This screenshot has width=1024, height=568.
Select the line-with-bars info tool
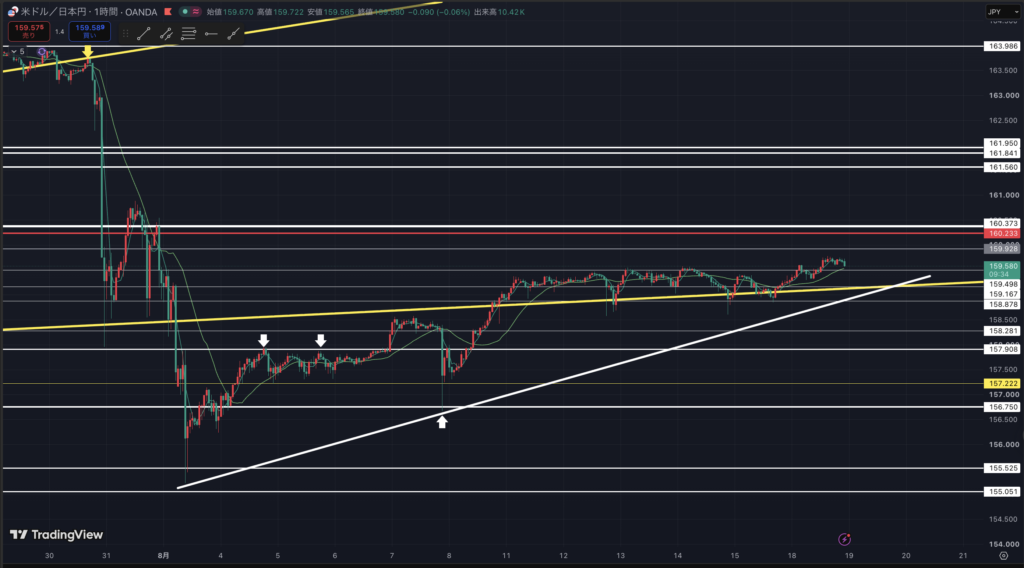click(x=166, y=34)
